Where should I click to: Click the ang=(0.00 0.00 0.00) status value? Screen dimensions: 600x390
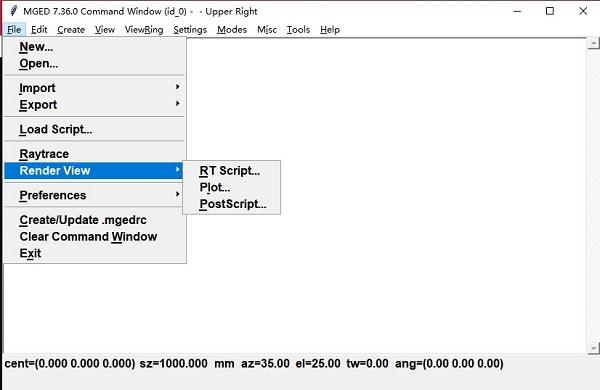coord(449,363)
